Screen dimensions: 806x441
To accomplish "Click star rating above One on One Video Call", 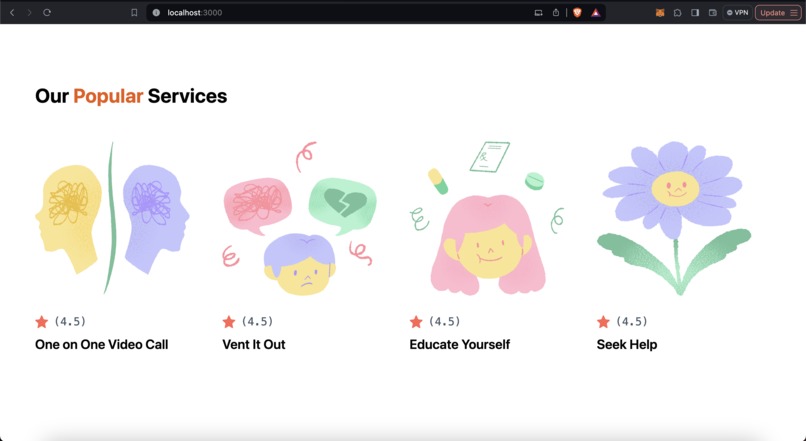I will [x=42, y=322].
